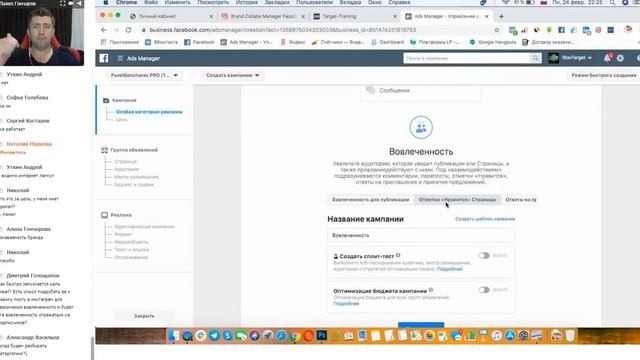Viewport: 640px width, 360px height.
Task: Open the Dashboard bookmark
Action: 387,42
